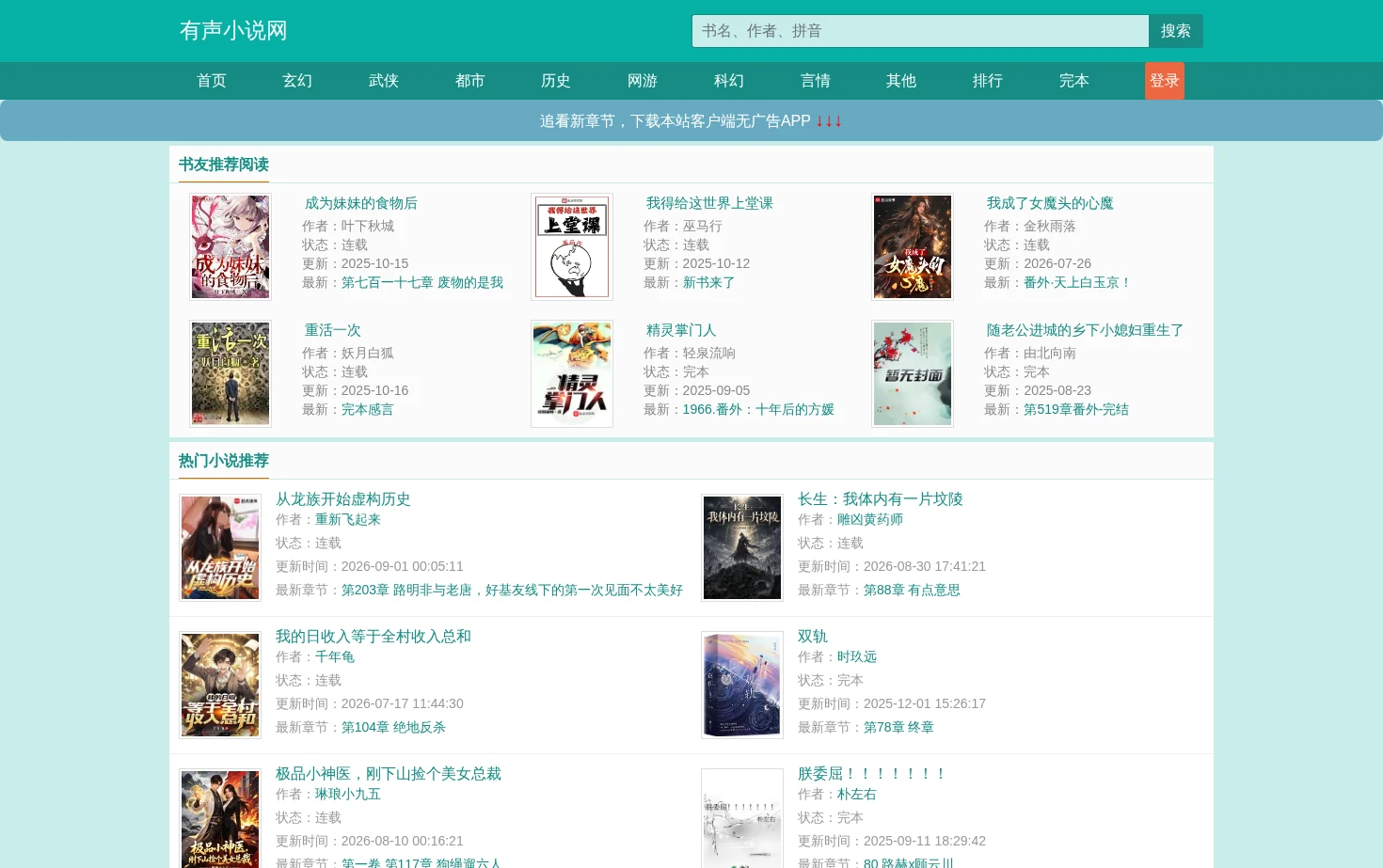Go to the 武侠 category
1383x868 pixels.
coord(384,81)
